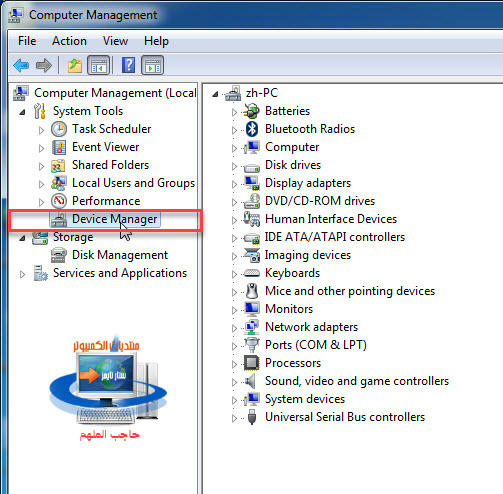
Task: Select the Processors category label
Action: point(293,363)
